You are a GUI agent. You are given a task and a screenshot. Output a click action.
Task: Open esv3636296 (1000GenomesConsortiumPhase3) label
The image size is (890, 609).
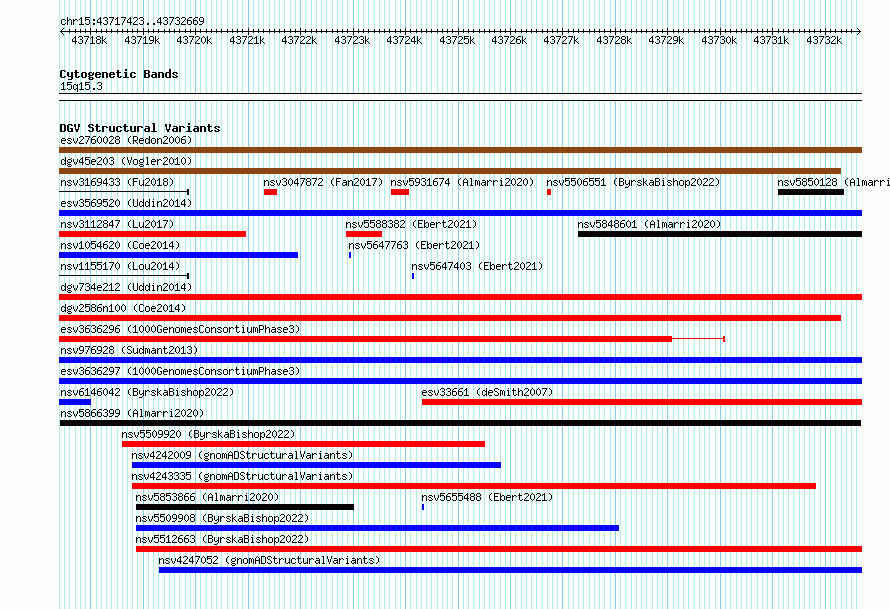[180, 329]
